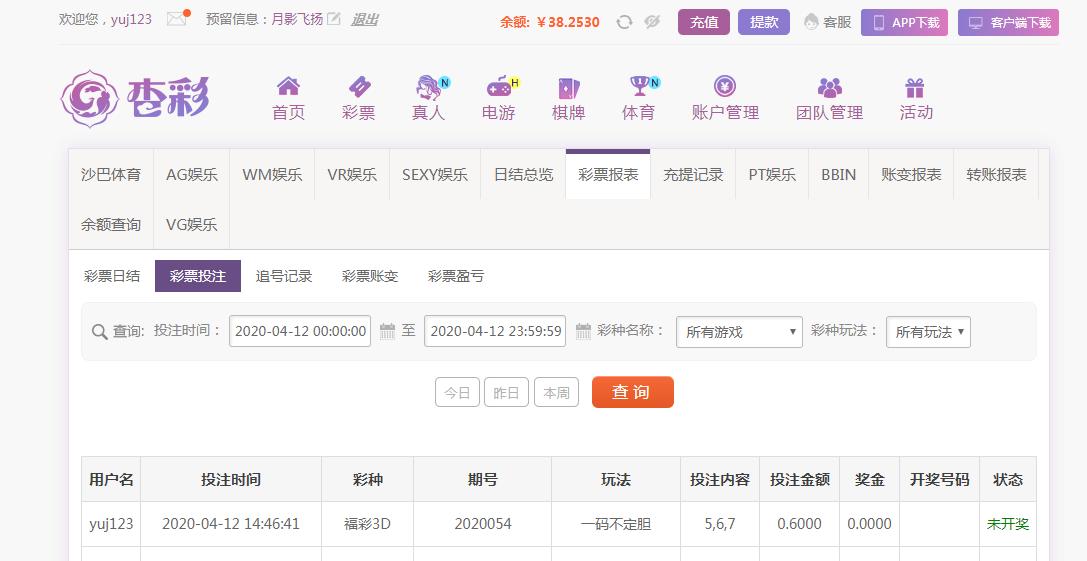Open 所有玩法 play type dropdown
1087x561 pixels.
coord(928,332)
